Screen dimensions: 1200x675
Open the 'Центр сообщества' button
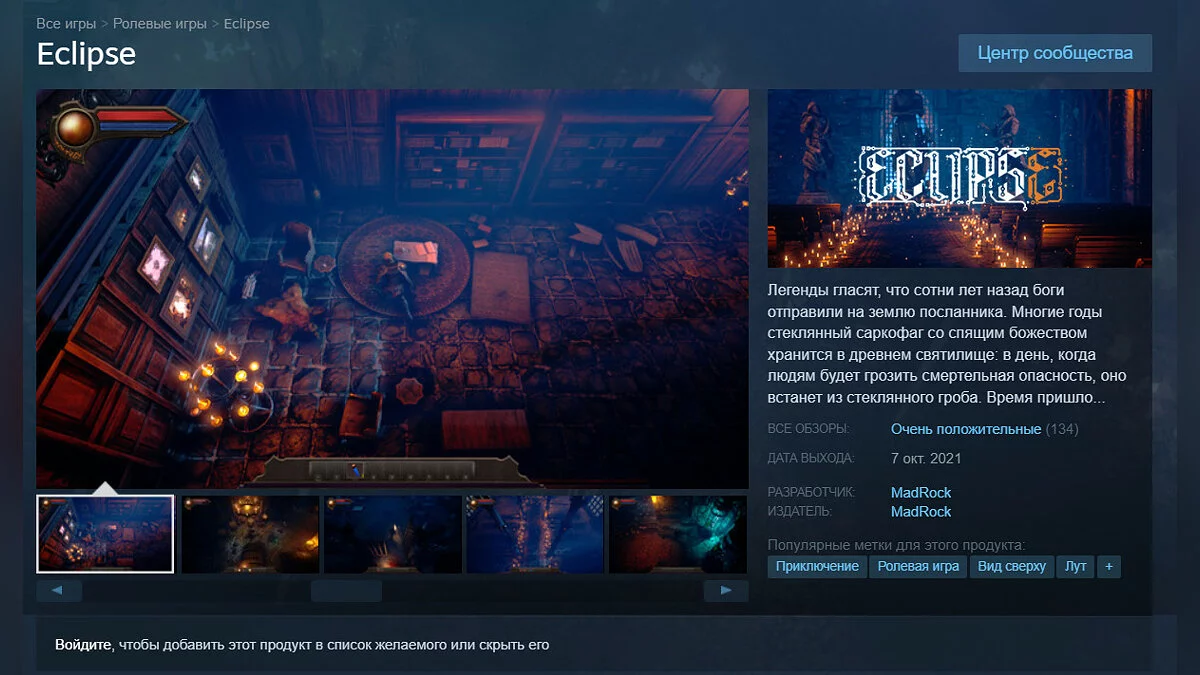(x=1055, y=53)
